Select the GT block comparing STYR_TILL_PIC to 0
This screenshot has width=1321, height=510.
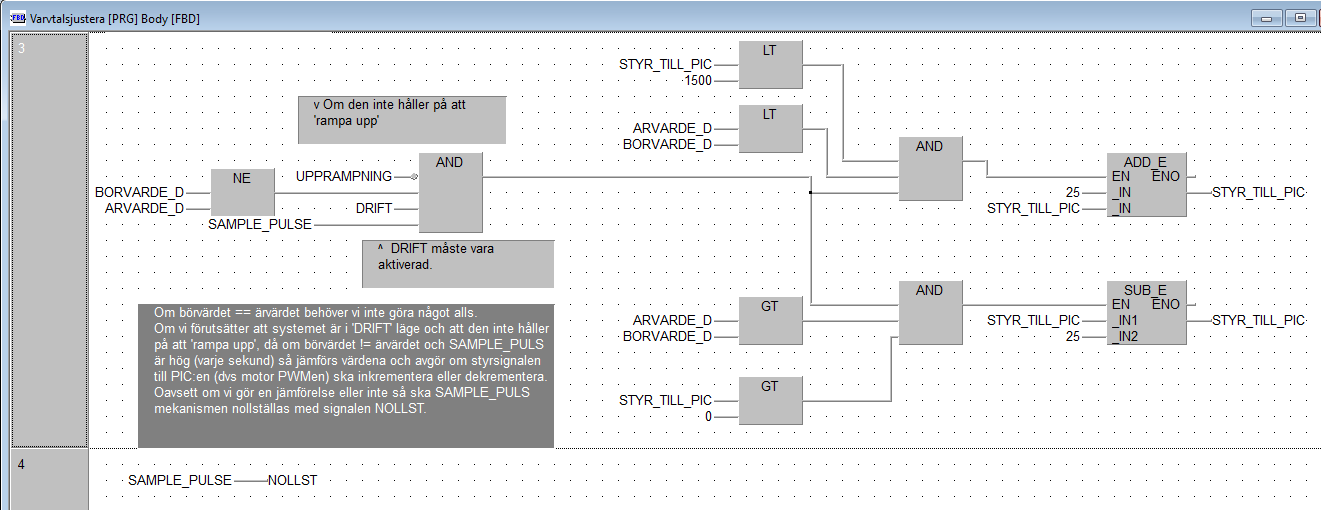point(769,400)
